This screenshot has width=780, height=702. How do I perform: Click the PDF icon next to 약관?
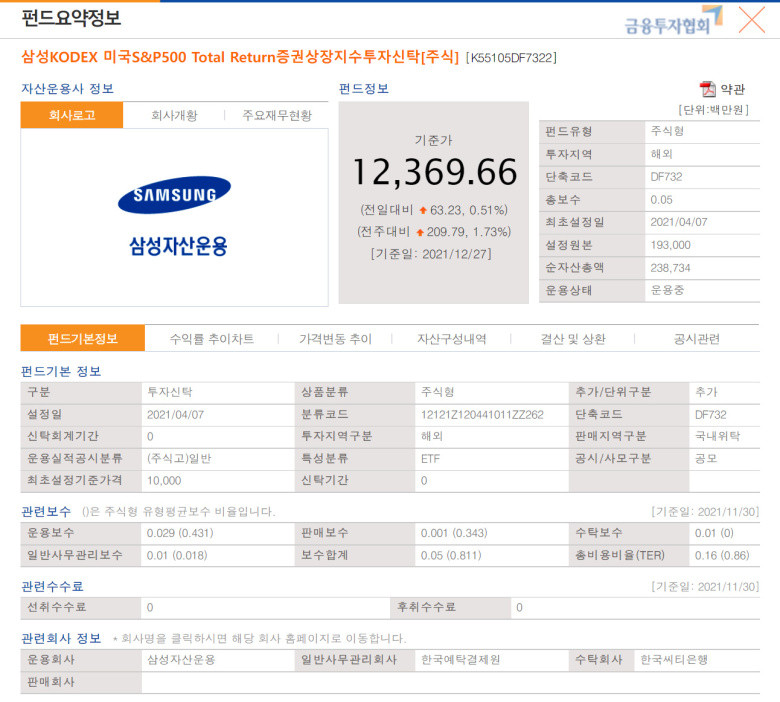[x=707, y=90]
